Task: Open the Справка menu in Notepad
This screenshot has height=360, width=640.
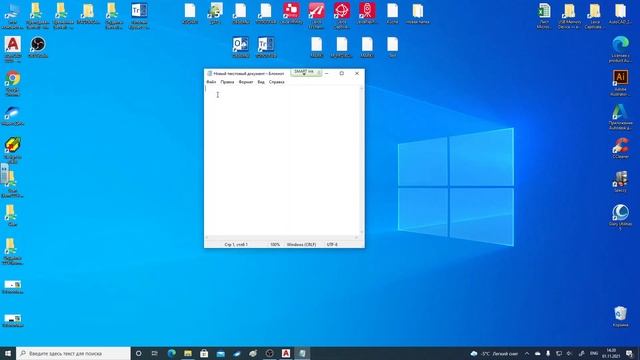Action: pyautogui.click(x=276, y=82)
